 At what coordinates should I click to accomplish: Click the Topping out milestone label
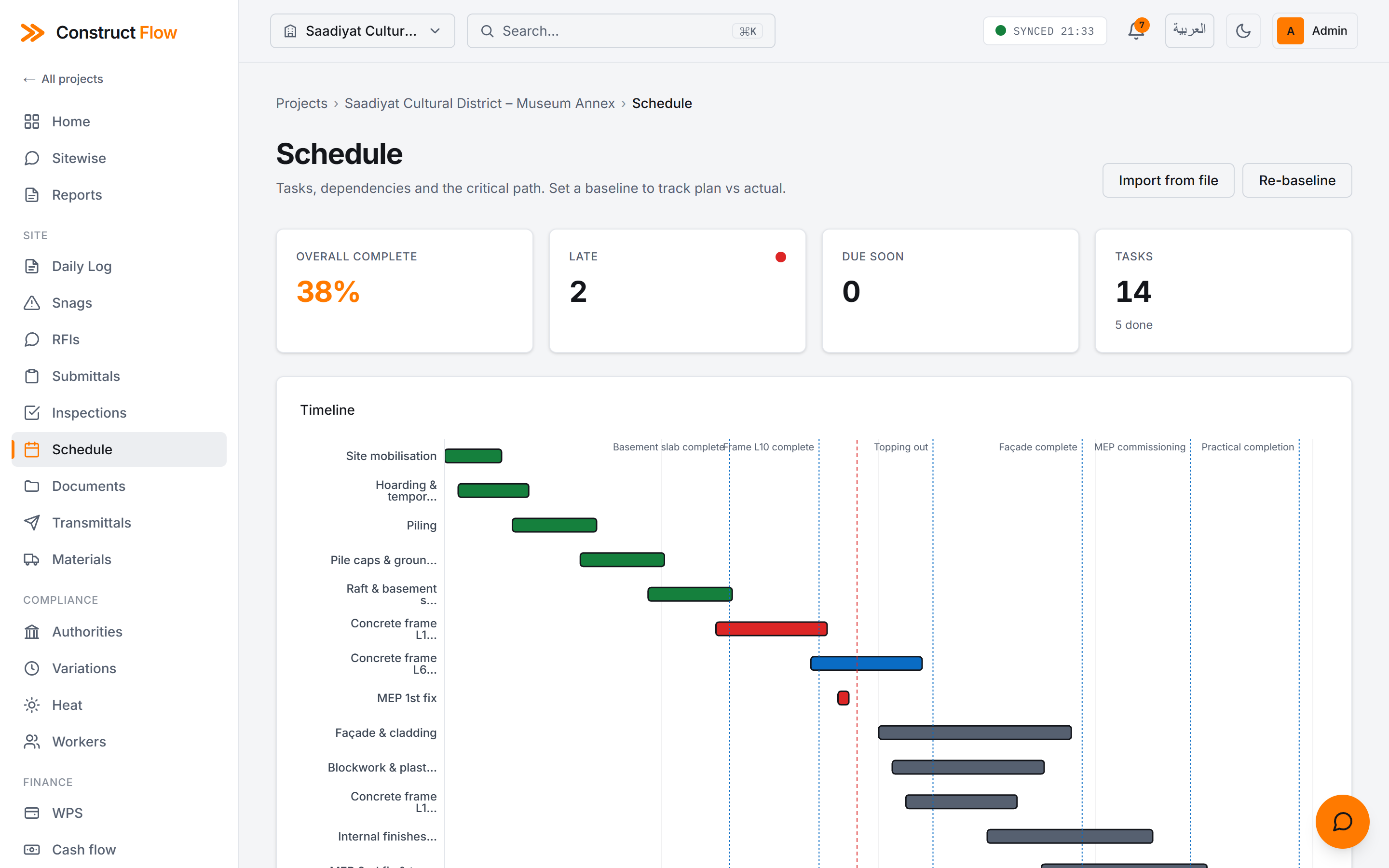point(900,447)
